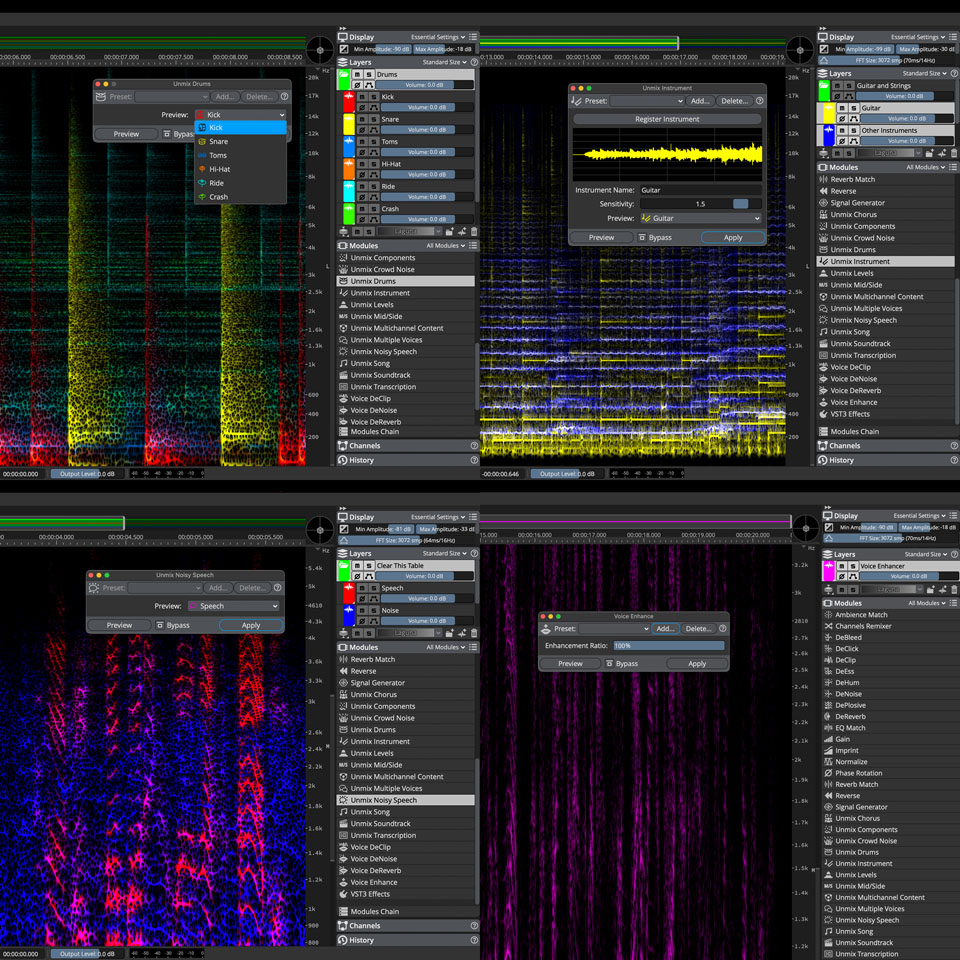
Task: Open the Preview dropdown showing Guitar
Action: click(x=701, y=218)
